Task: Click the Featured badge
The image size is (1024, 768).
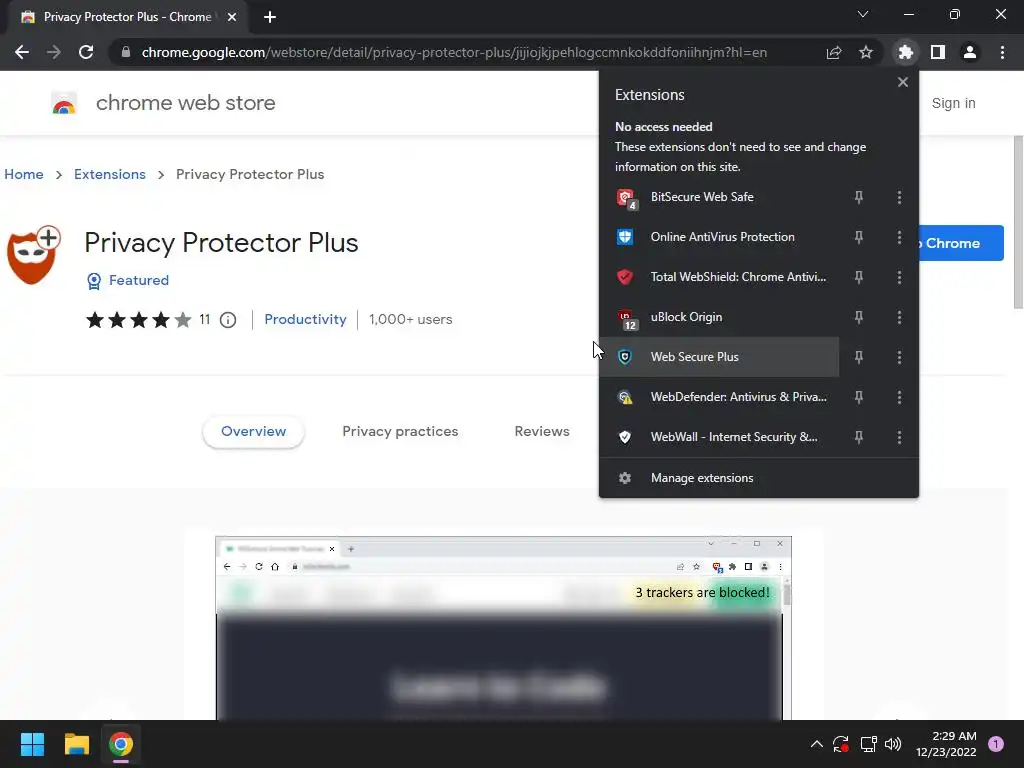Action: coord(128,280)
